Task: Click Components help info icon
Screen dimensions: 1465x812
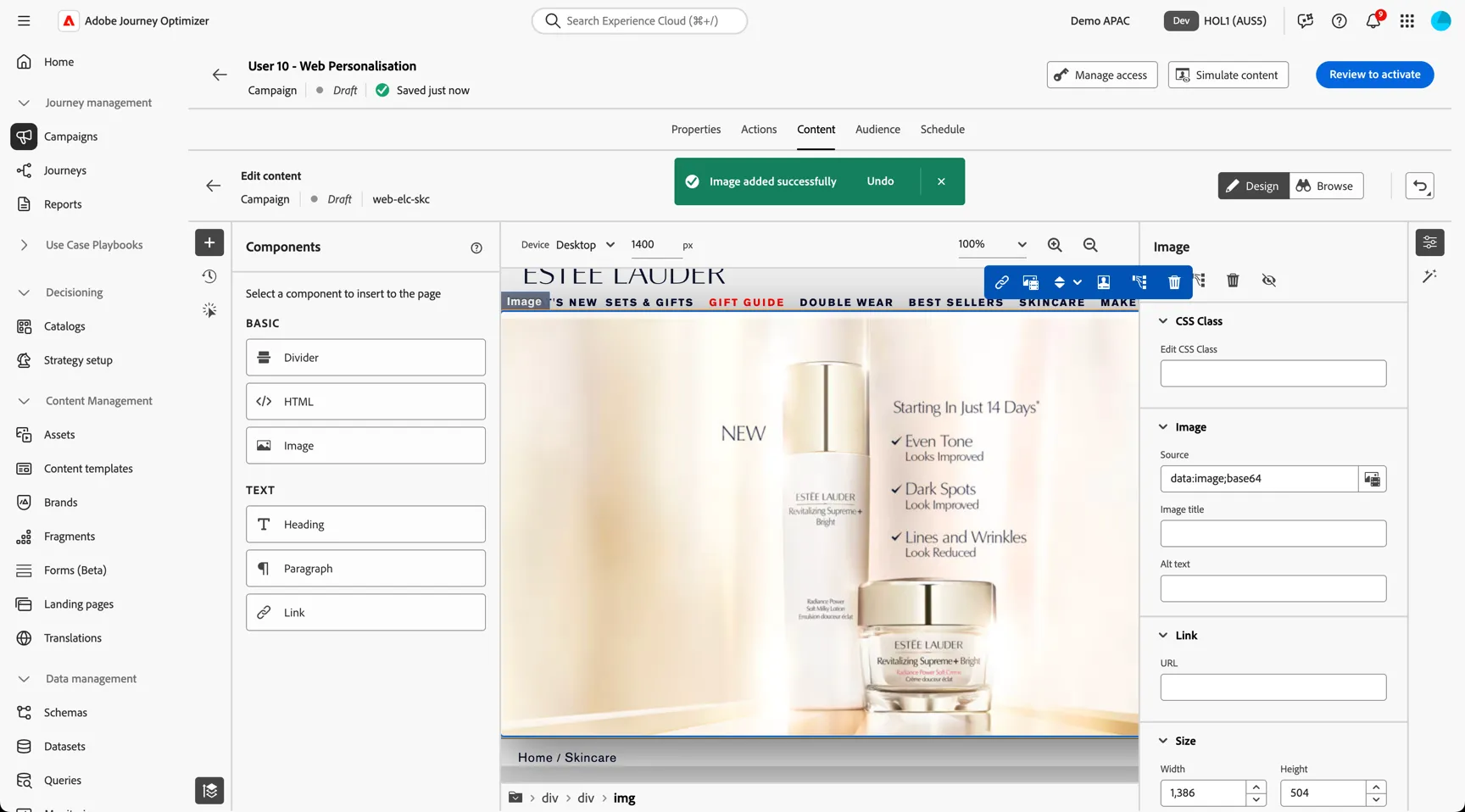Action: click(476, 247)
